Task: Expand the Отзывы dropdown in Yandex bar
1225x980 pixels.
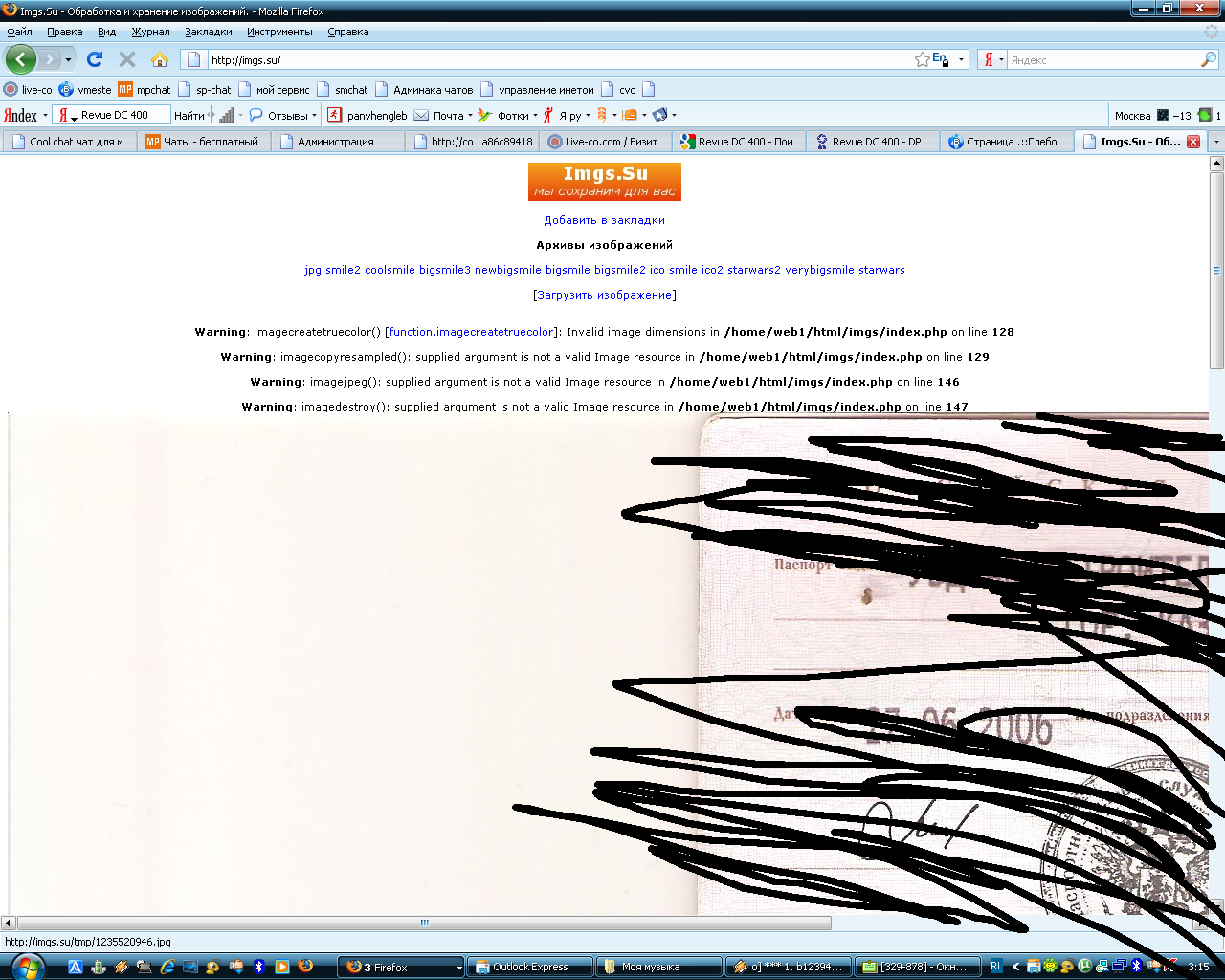Action: [x=314, y=115]
